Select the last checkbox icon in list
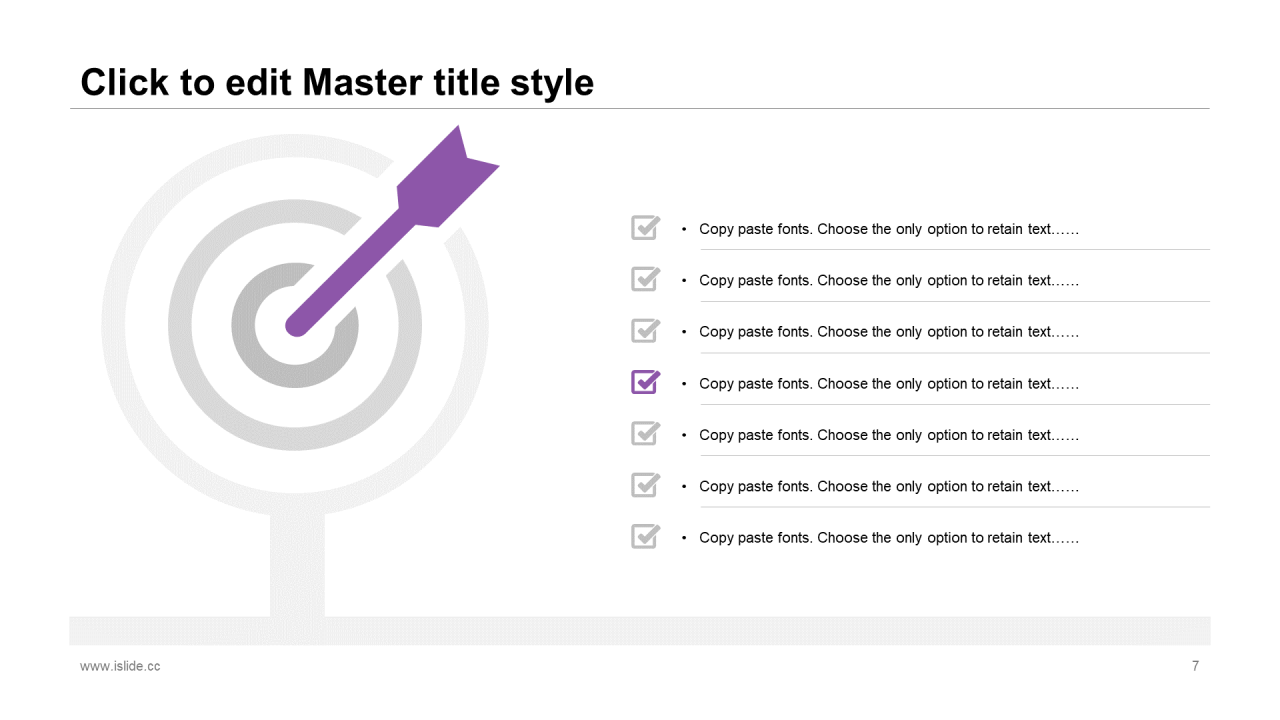This screenshot has width=1280, height=720. point(646,536)
